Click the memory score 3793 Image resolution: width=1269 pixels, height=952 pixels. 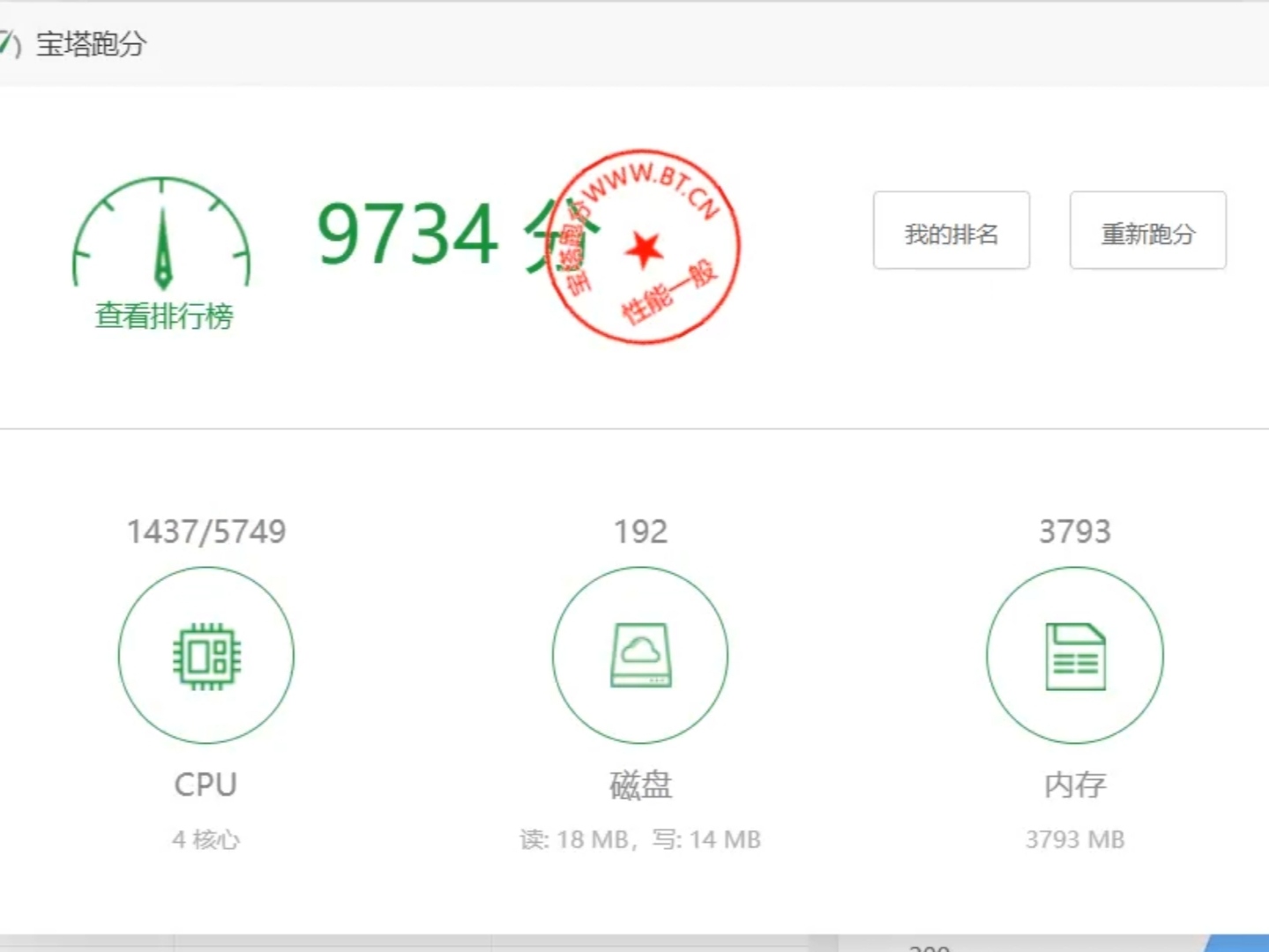tap(1075, 532)
